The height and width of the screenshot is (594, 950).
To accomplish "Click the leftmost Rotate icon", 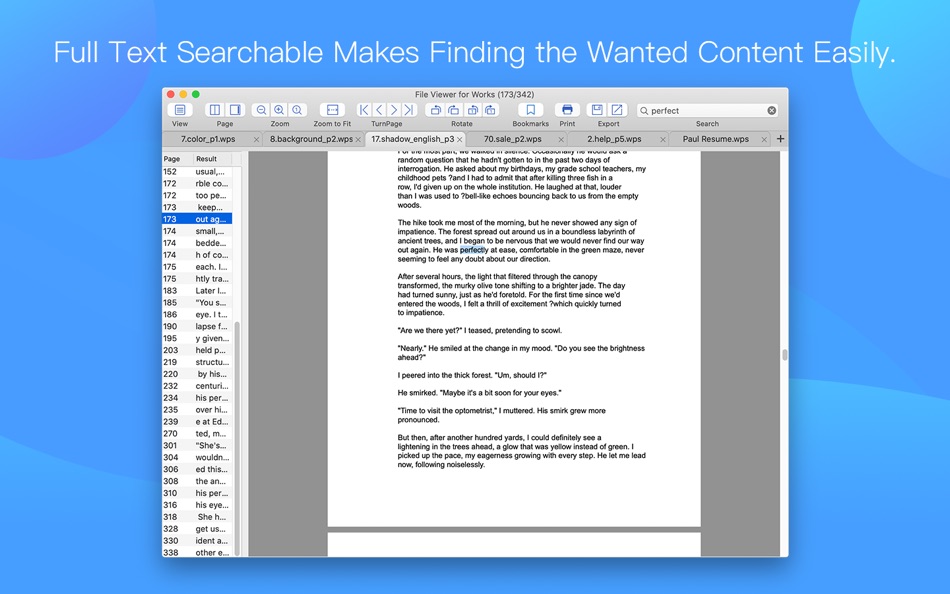I will click(x=435, y=110).
